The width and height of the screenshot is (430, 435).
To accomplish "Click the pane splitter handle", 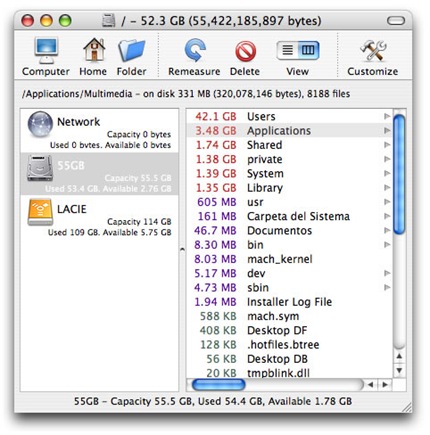I will (182, 249).
